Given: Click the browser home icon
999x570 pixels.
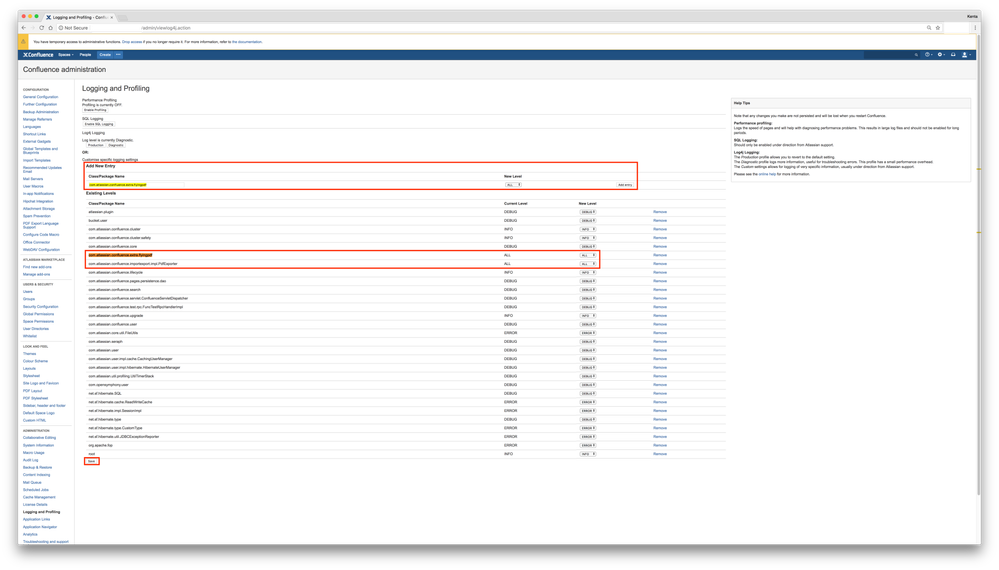Looking at the screenshot, I should [50, 28].
